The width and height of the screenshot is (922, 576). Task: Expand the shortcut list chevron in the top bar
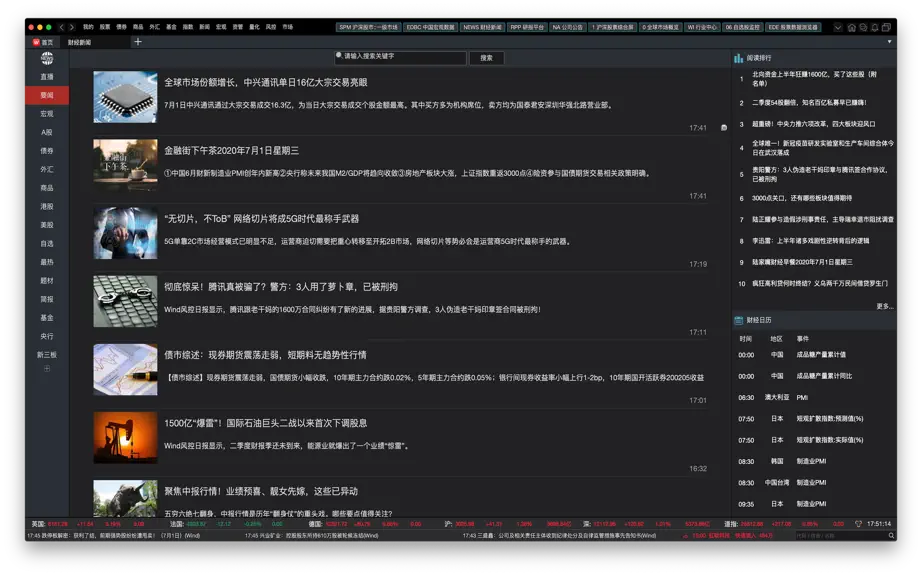[x=838, y=28]
